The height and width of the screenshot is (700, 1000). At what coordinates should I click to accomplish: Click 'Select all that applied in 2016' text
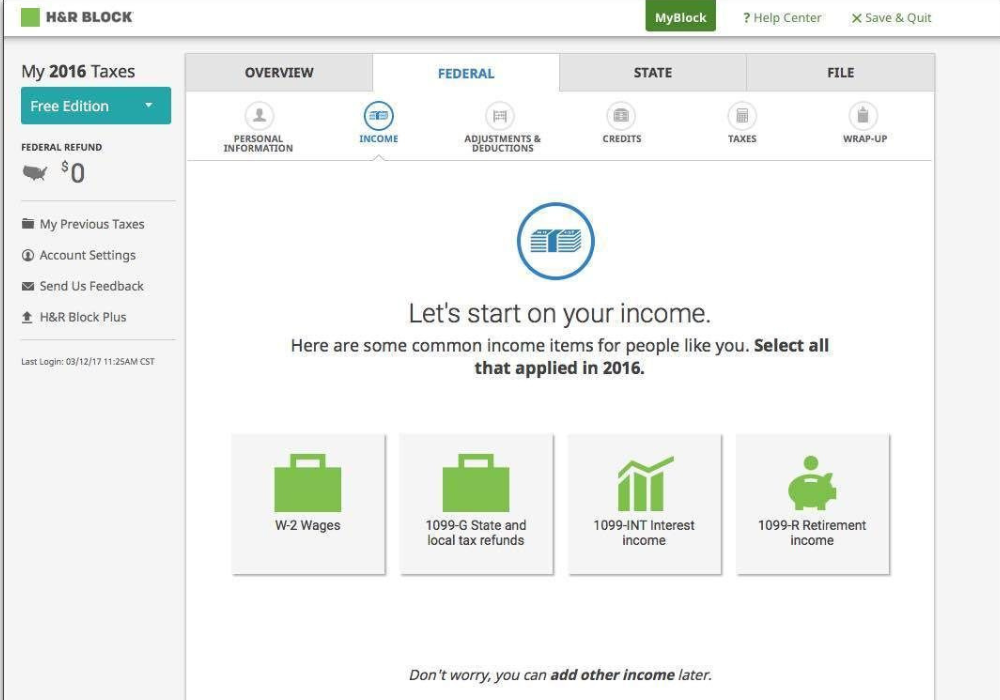(651, 357)
